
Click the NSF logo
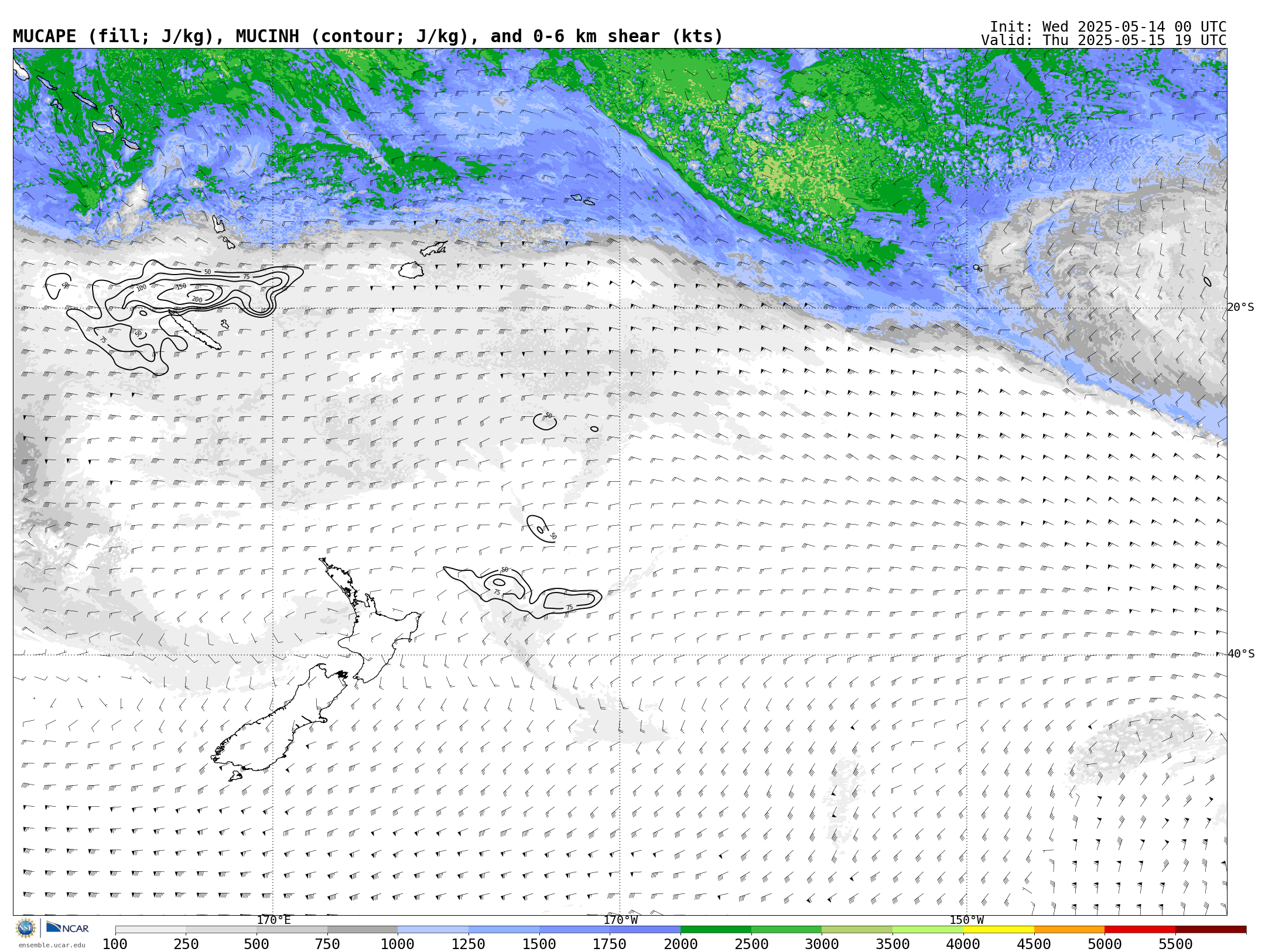[26, 928]
